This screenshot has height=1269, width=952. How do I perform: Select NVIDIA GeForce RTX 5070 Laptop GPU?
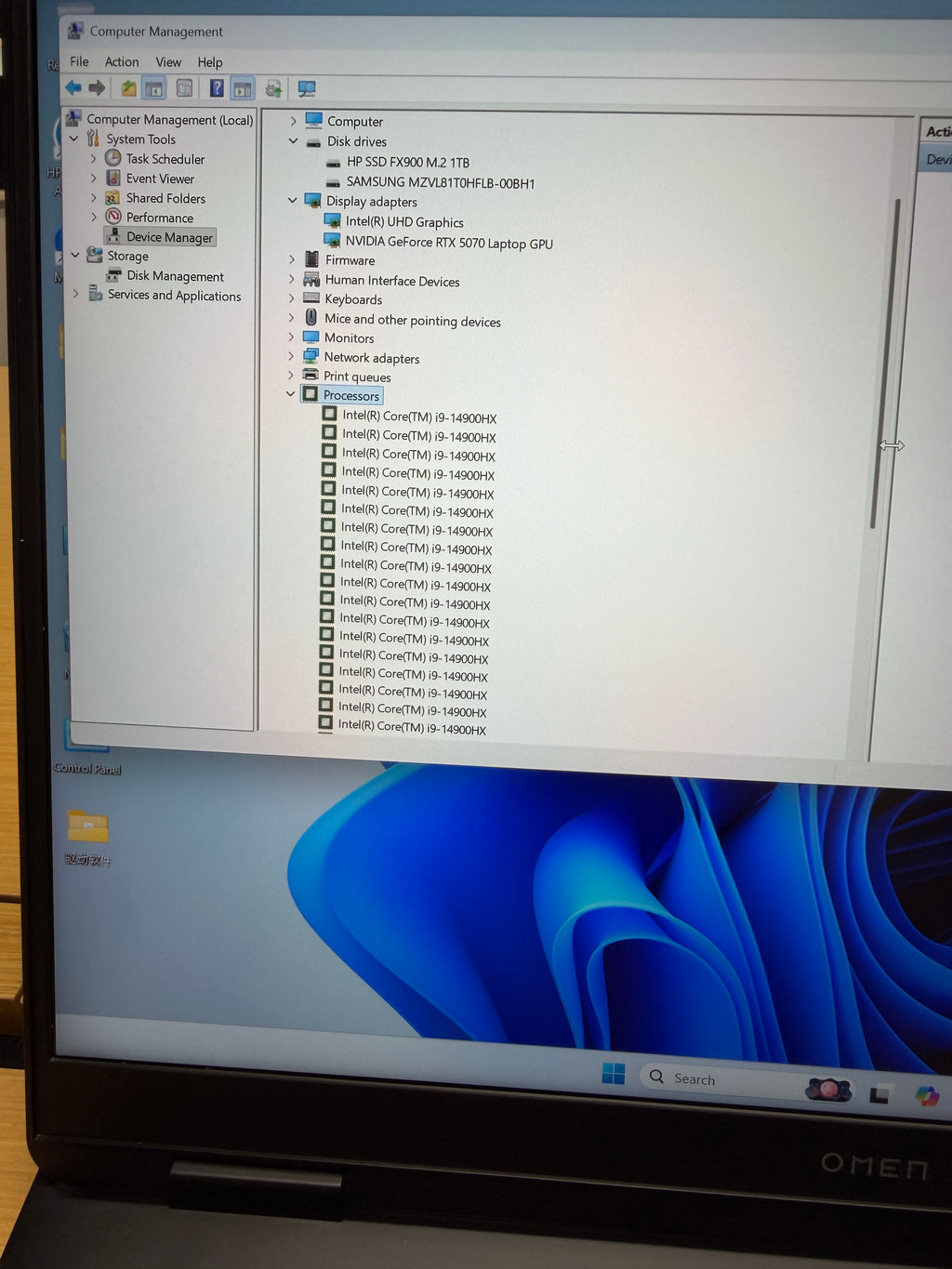coord(448,242)
